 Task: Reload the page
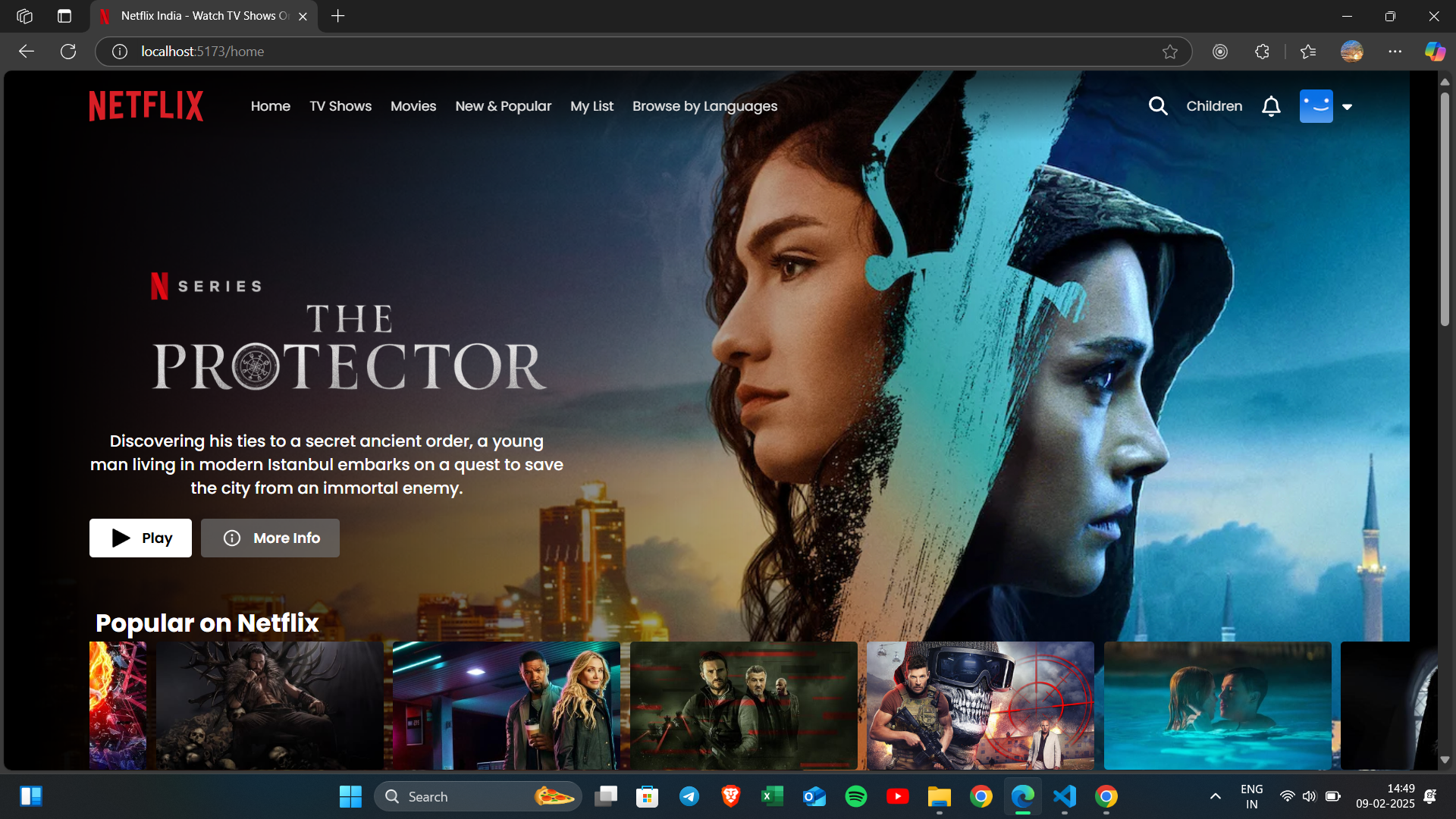(68, 52)
